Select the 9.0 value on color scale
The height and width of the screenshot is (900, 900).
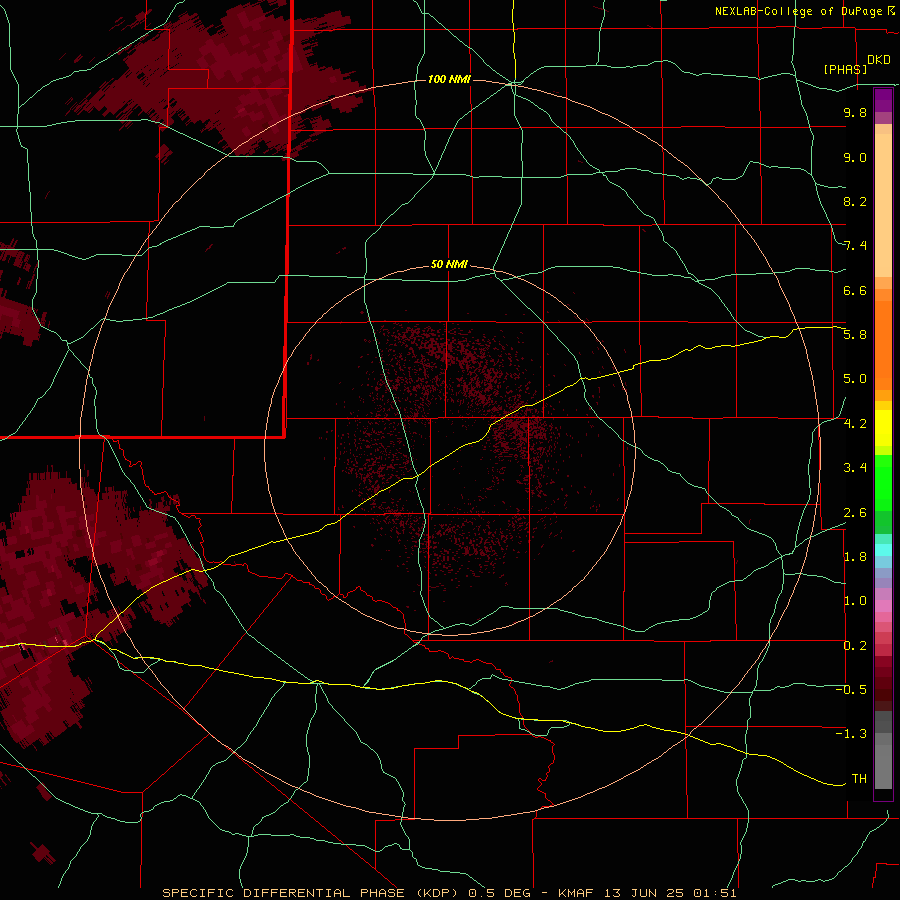[855, 157]
